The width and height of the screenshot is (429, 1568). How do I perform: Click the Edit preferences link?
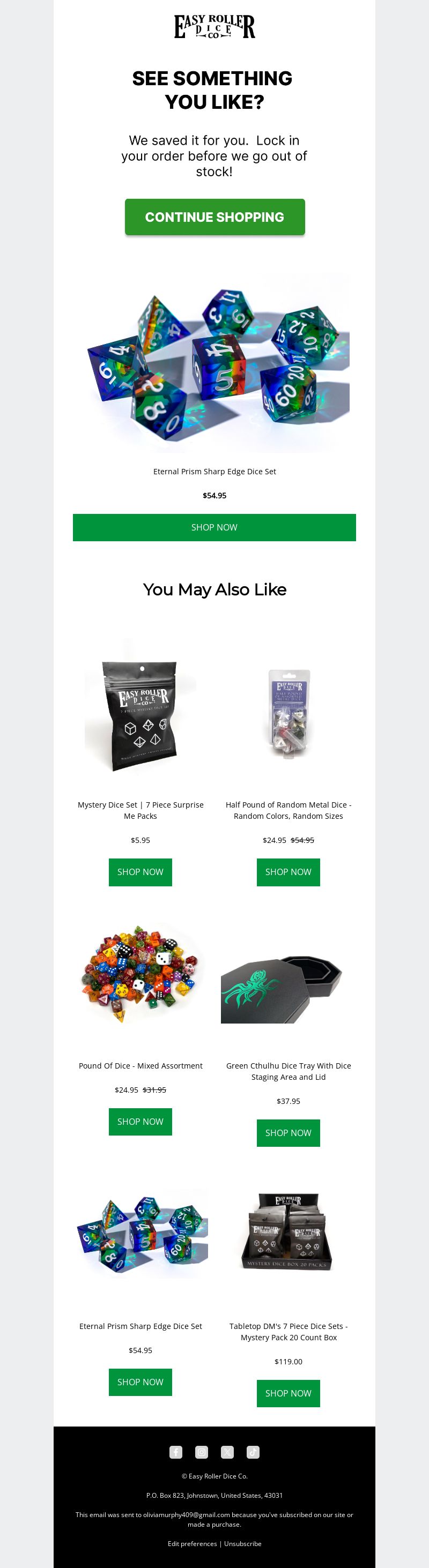pos(192,1543)
